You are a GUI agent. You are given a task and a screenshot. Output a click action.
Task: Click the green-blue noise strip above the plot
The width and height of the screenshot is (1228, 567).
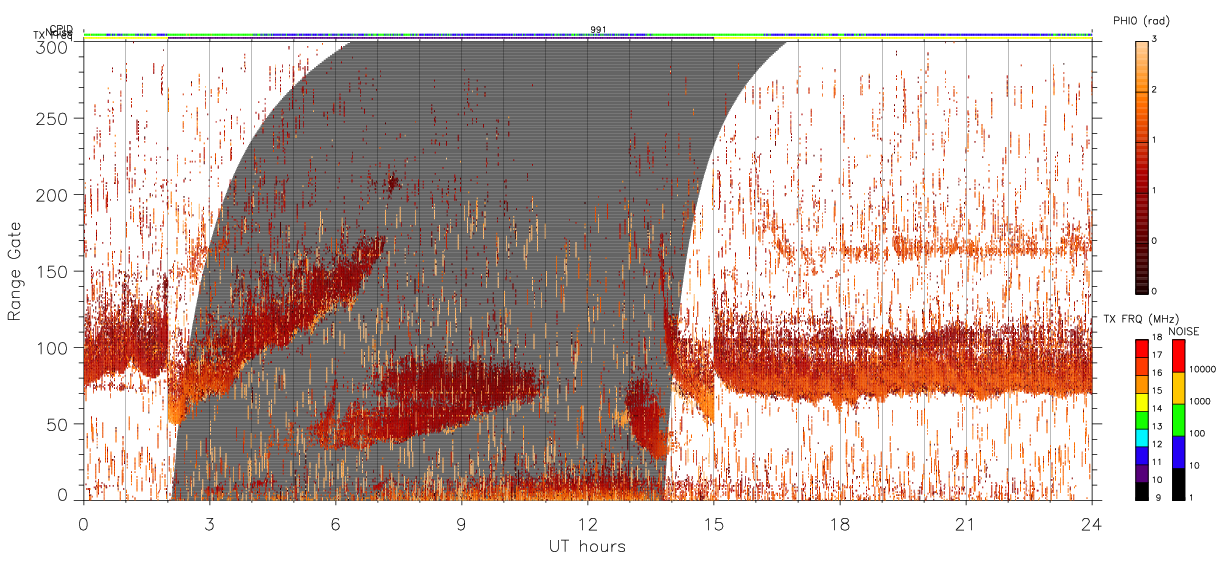click(x=587, y=35)
